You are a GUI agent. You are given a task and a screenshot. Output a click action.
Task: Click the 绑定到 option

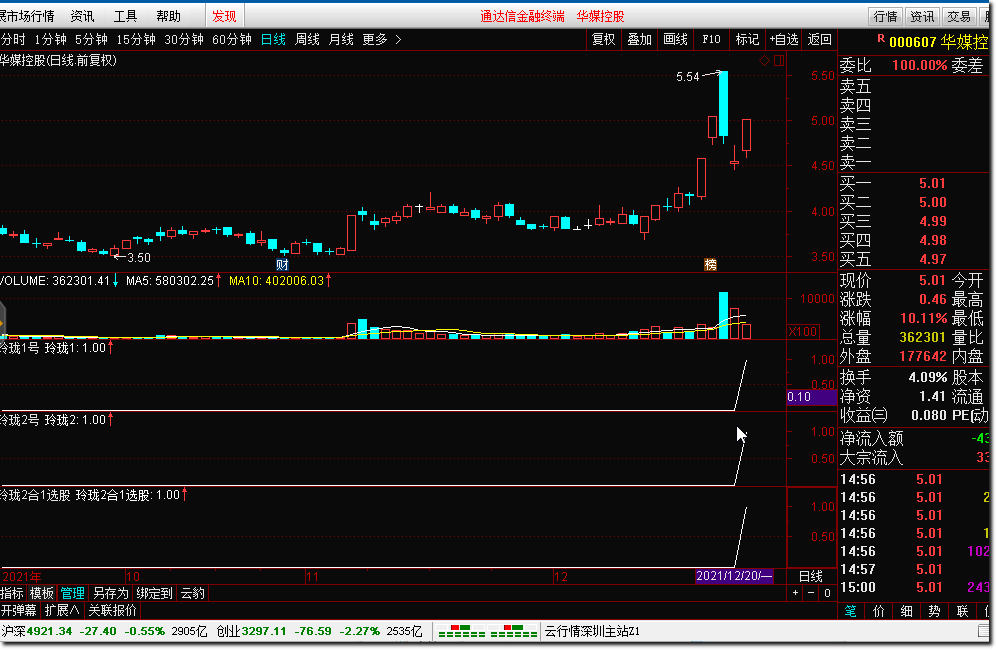[x=155, y=593]
